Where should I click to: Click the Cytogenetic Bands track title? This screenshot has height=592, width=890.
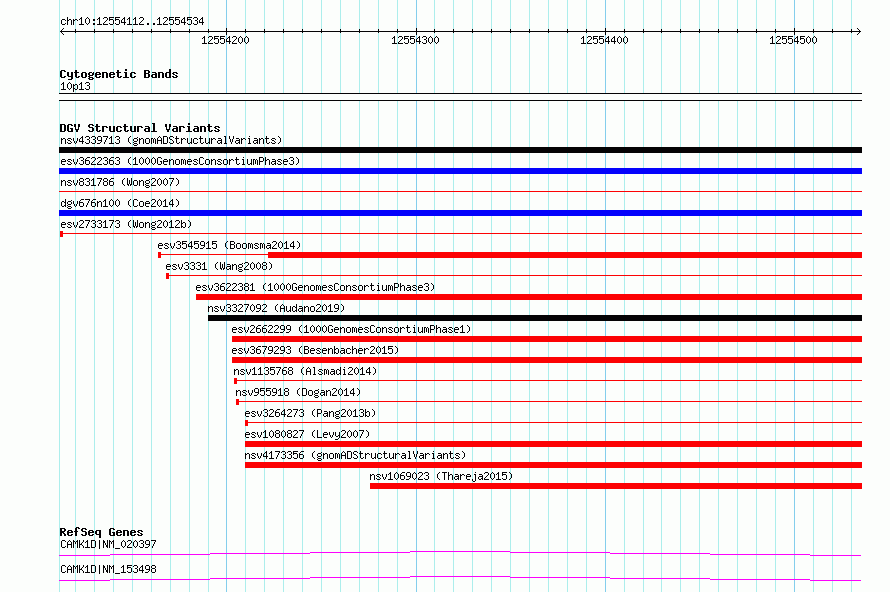pos(119,74)
